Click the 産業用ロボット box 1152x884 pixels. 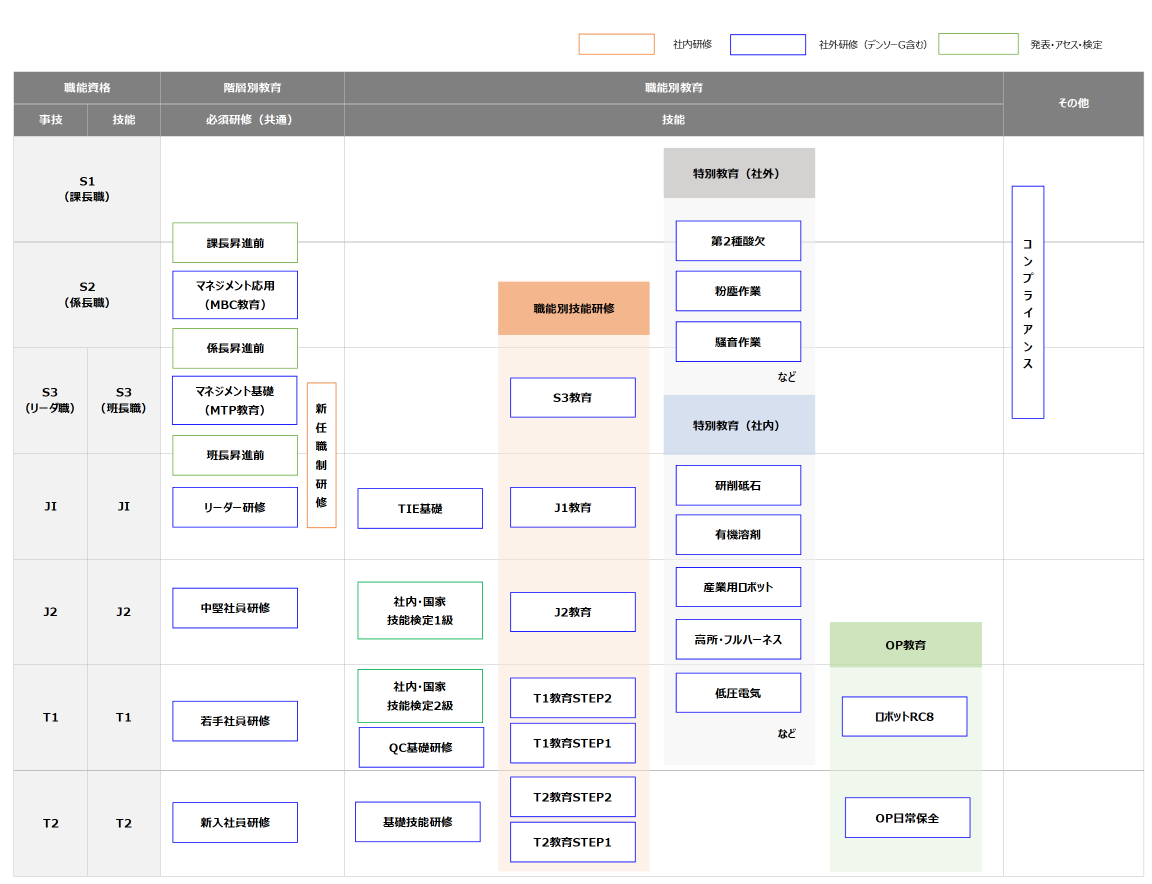[x=738, y=587]
